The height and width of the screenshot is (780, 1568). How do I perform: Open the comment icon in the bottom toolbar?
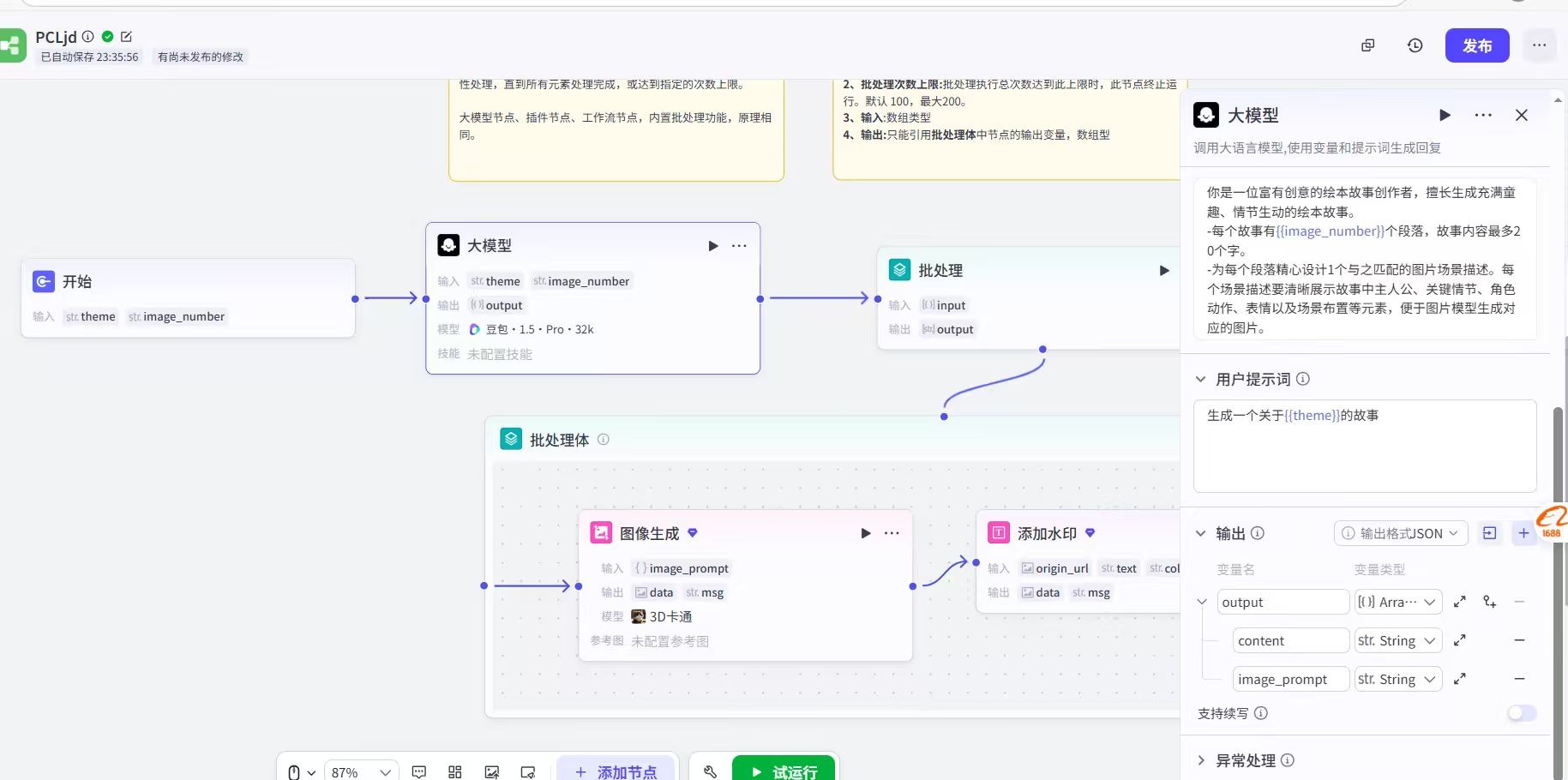[x=419, y=771]
